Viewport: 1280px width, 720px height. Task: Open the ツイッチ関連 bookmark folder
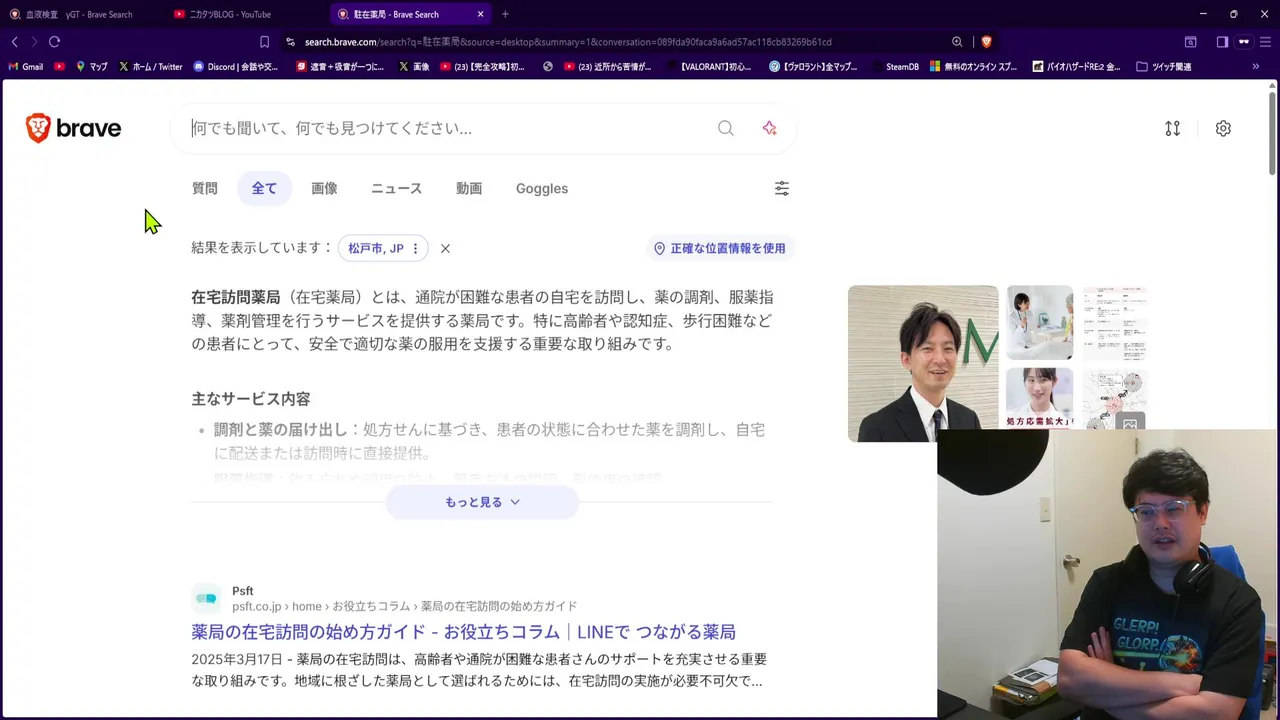coord(1164,67)
